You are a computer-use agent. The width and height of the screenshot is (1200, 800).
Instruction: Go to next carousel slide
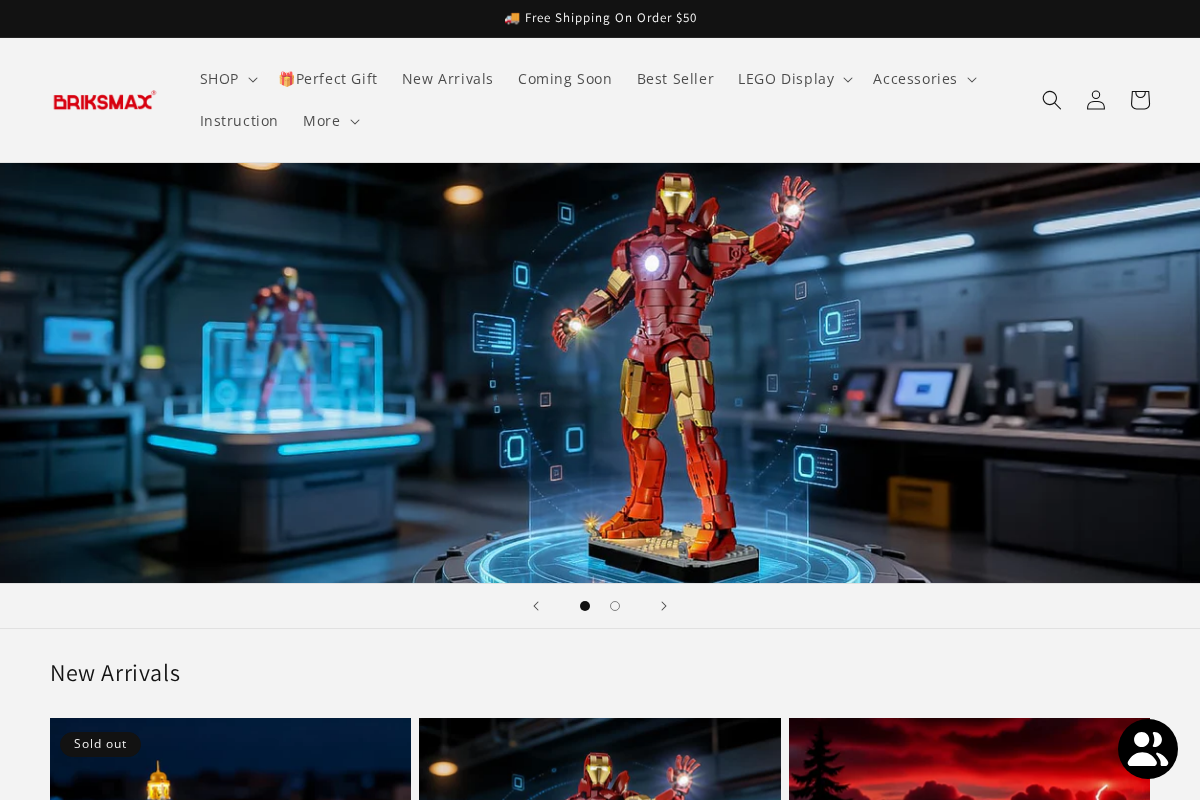pyautogui.click(x=664, y=606)
